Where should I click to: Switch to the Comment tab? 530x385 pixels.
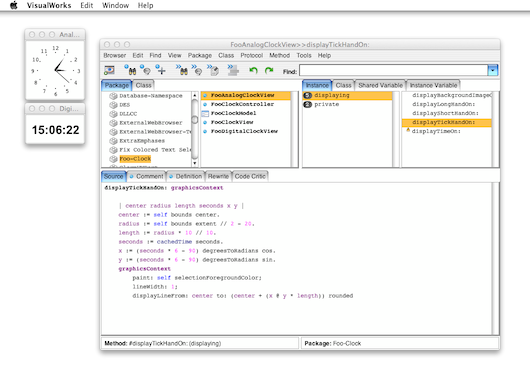coord(146,176)
